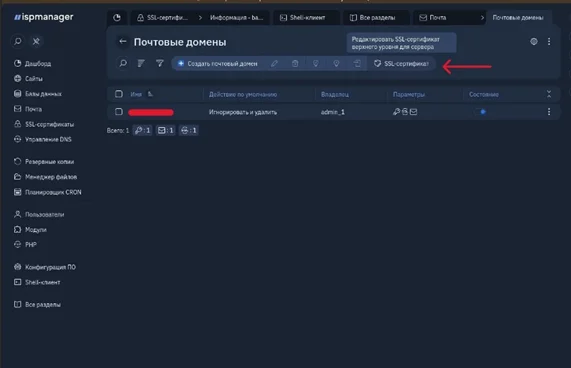
Task: Open Менеджер файлов
Action: coord(46,177)
